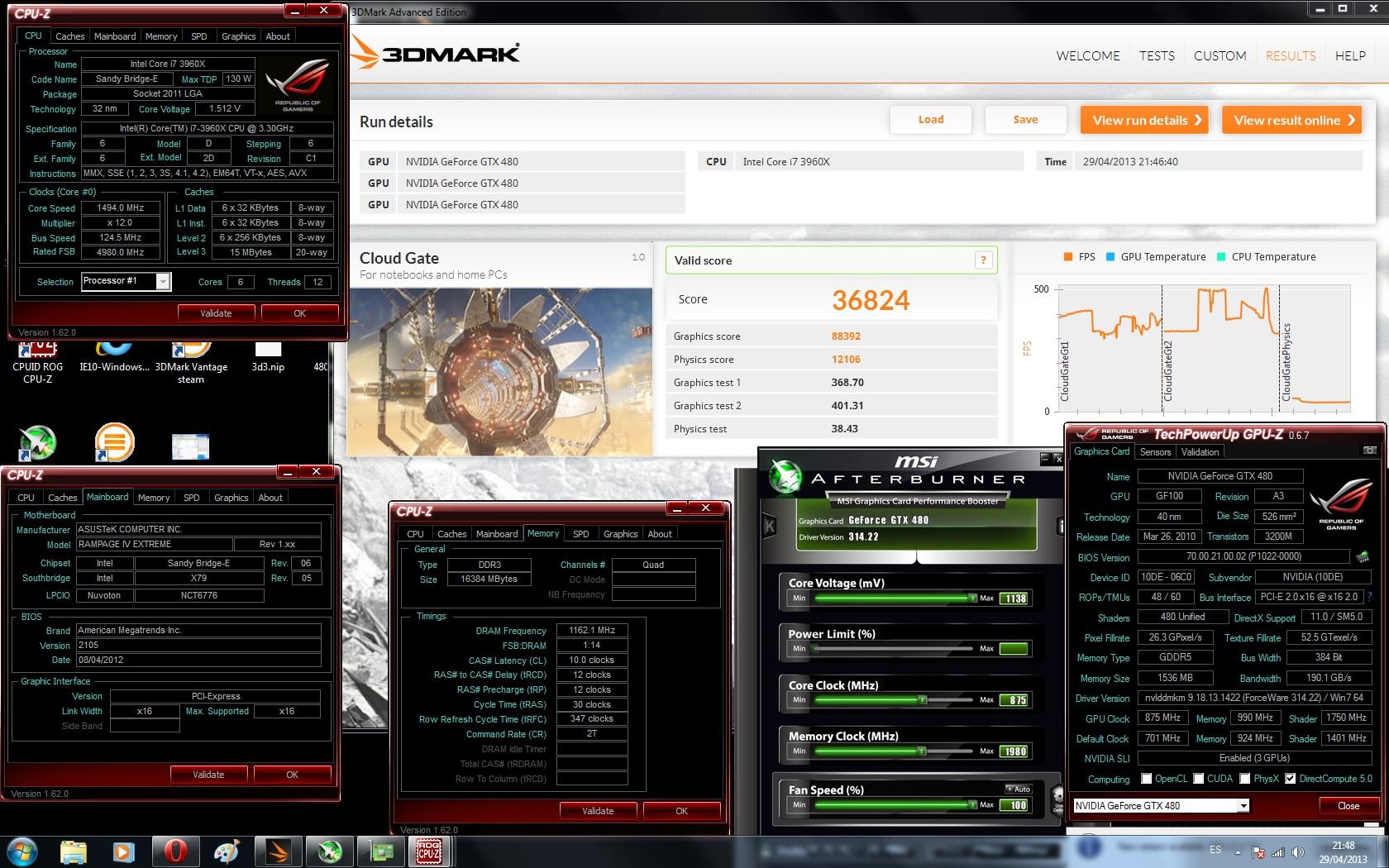Screen dimensions: 1389x868
Task: Open the screenshot thumbnail file on desktop
Action: 190,446
